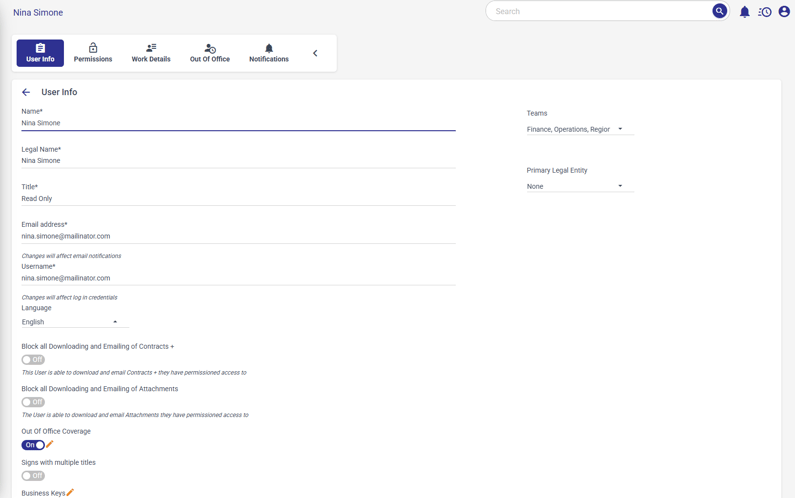Image resolution: width=795 pixels, height=498 pixels.
Task: Edit Out Of Office Coverage pencil icon
Action: click(x=50, y=444)
